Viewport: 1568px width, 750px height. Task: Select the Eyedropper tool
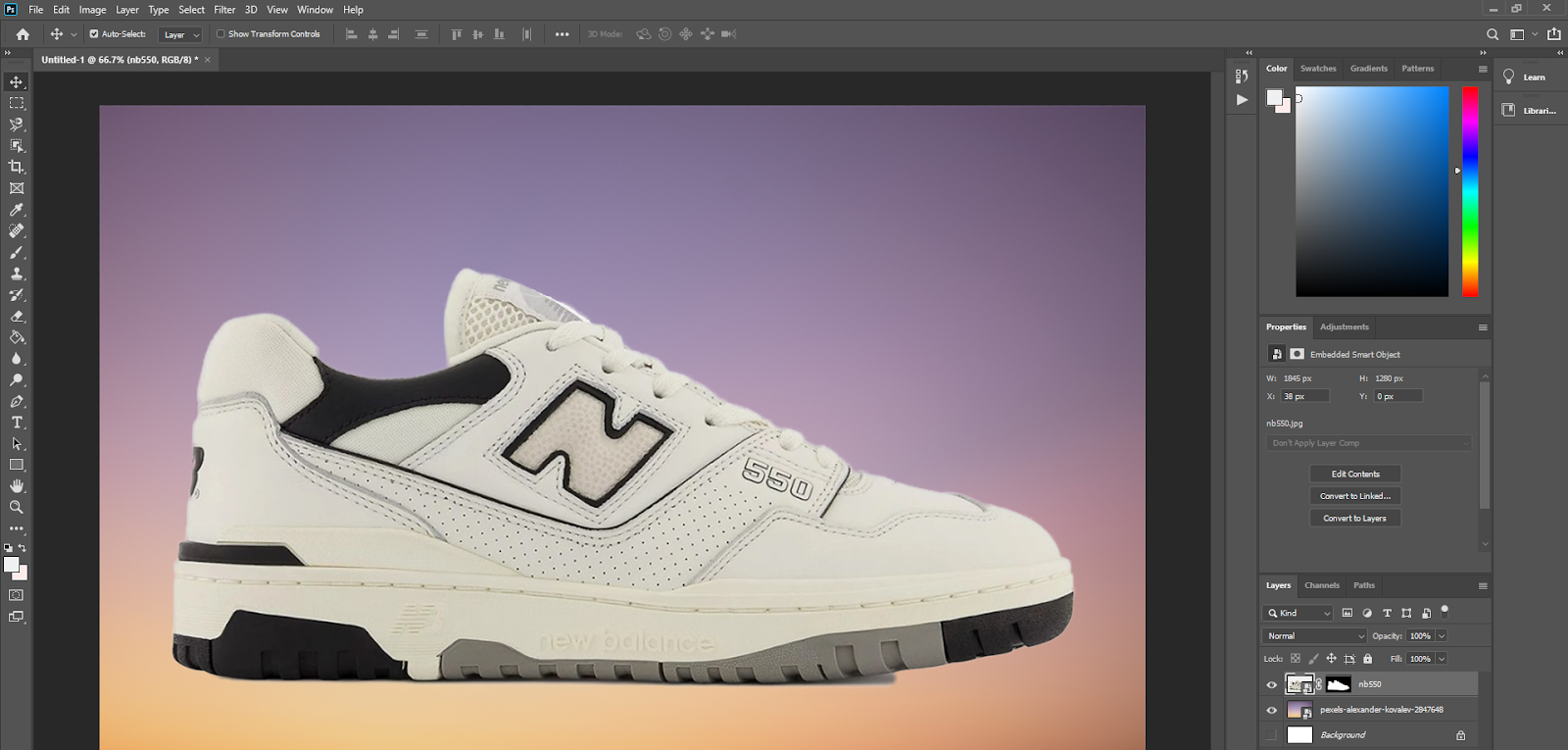point(17,210)
